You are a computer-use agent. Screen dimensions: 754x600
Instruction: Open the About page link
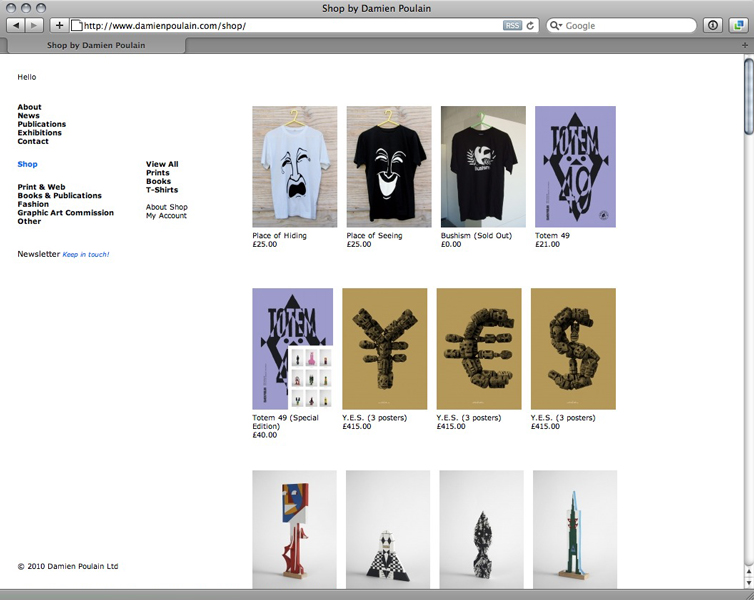pyautogui.click(x=29, y=107)
